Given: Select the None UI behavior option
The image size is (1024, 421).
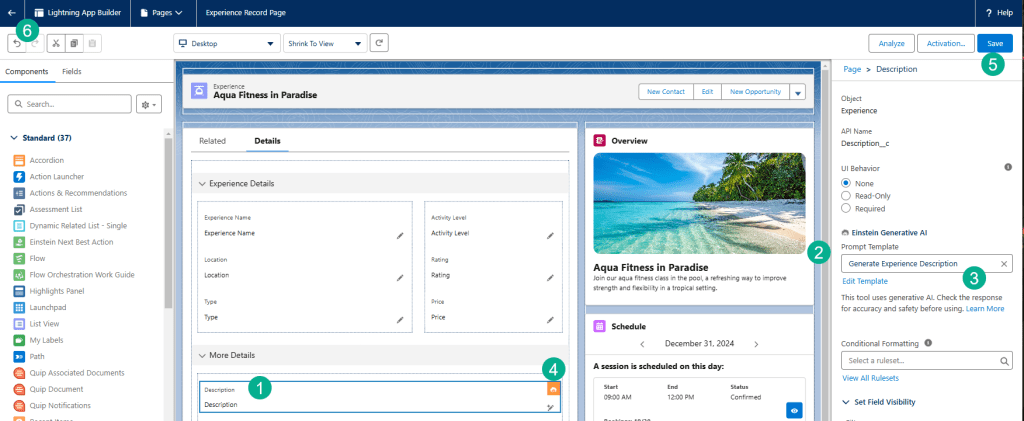Looking at the screenshot, I should tap(847, 183).
